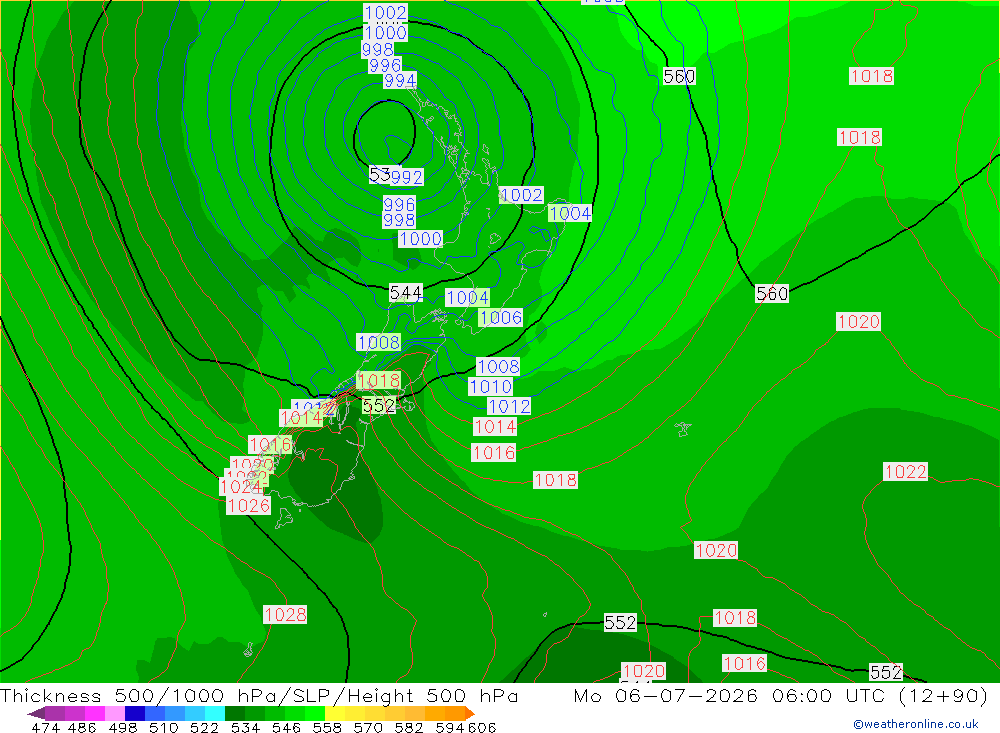Image resolution: width=1000 pixels, height=733 pixels.
Task: Select the red 1018 label above 552
Action: point(379,381)
